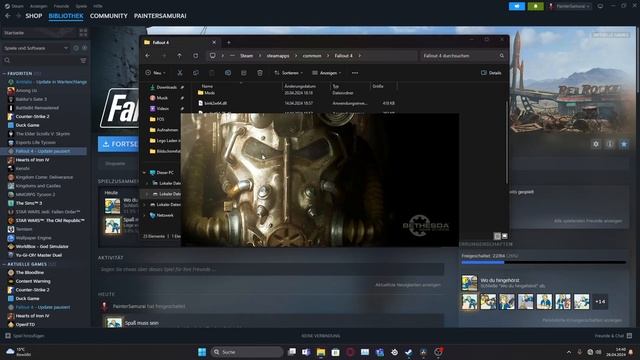Screen dimensions: 640x360
Task: Click steamapps in Explorer address path
Action: 278,56
